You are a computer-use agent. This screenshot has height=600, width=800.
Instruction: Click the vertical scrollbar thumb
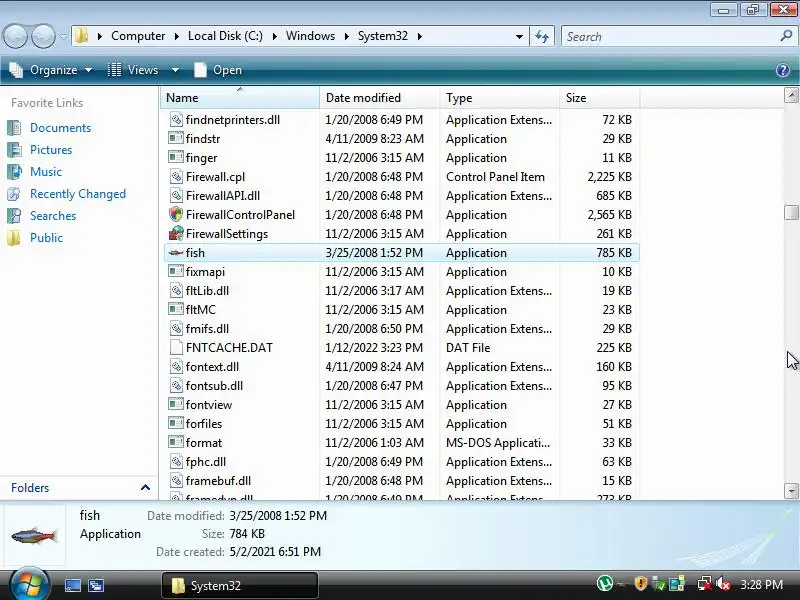point(791,212)
